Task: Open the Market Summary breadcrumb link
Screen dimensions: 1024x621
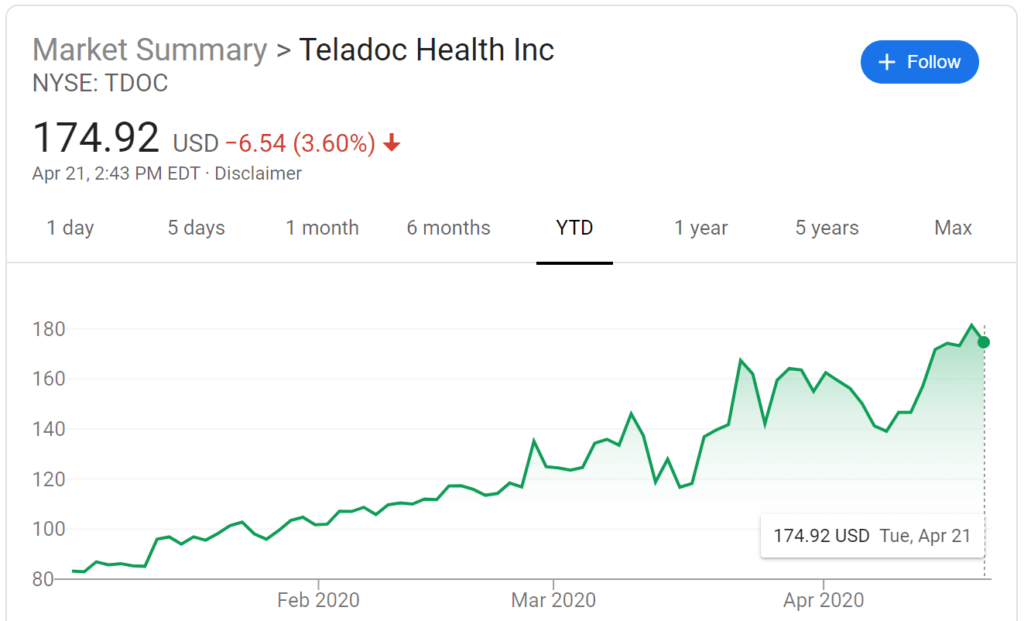Action: [x=149, y=49]
